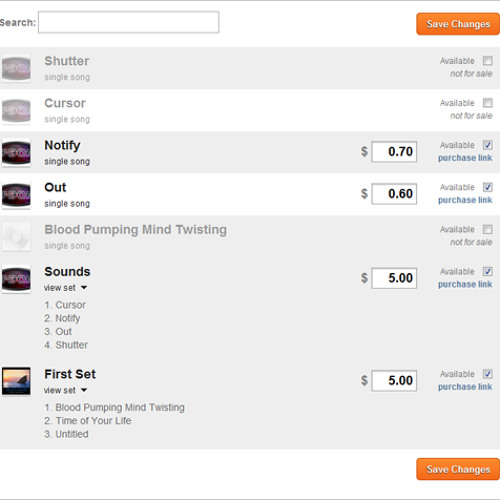
Task: Click the Sounds price field showing 5.00
Action: (x=394, y=278)
